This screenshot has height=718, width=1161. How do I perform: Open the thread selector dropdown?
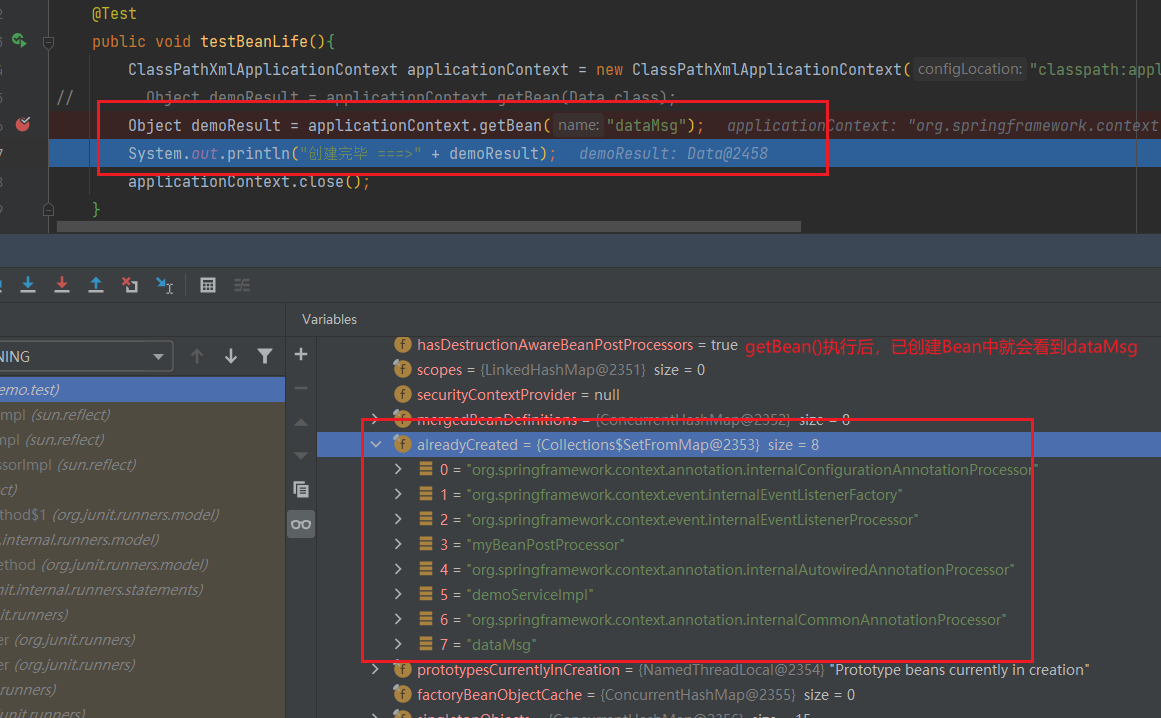[x=157, y=356]
